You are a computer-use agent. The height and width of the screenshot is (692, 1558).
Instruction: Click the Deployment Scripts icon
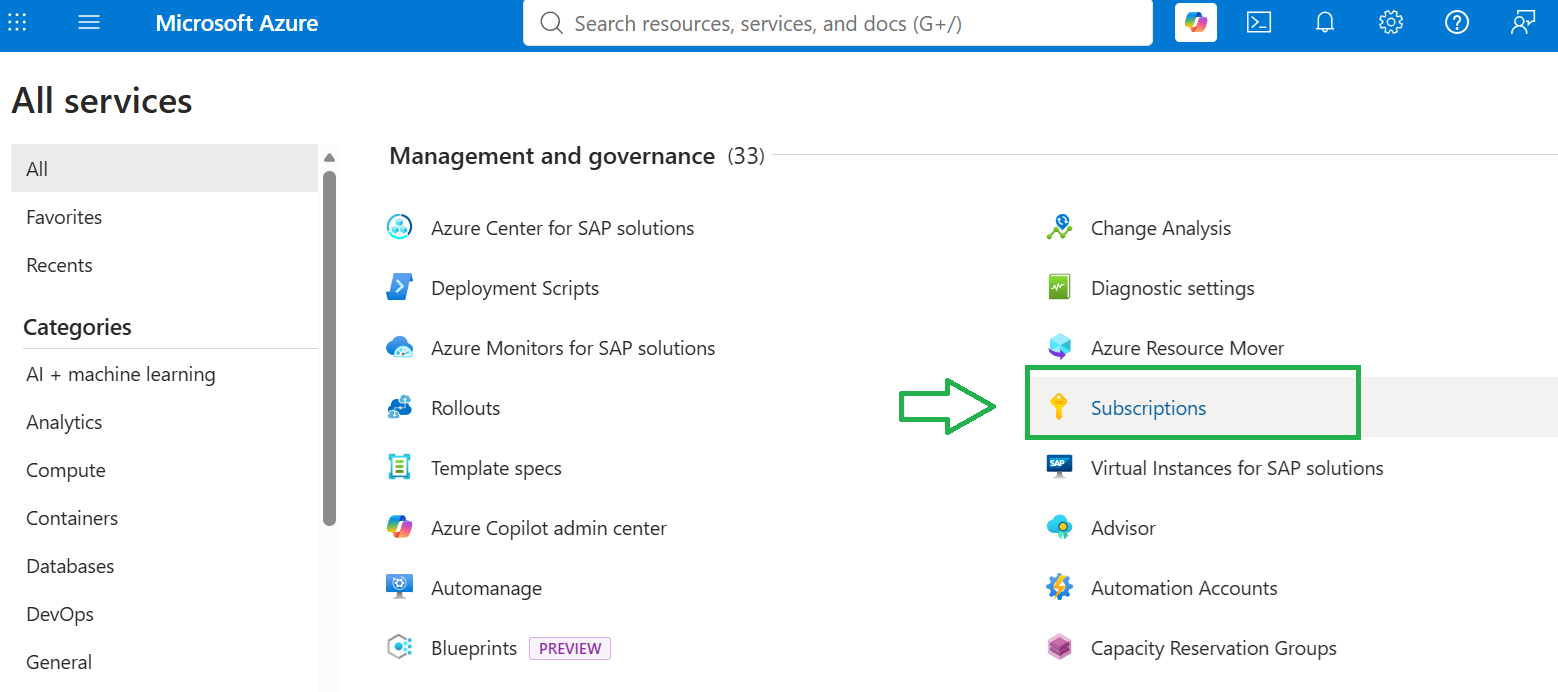click(399, 288)
